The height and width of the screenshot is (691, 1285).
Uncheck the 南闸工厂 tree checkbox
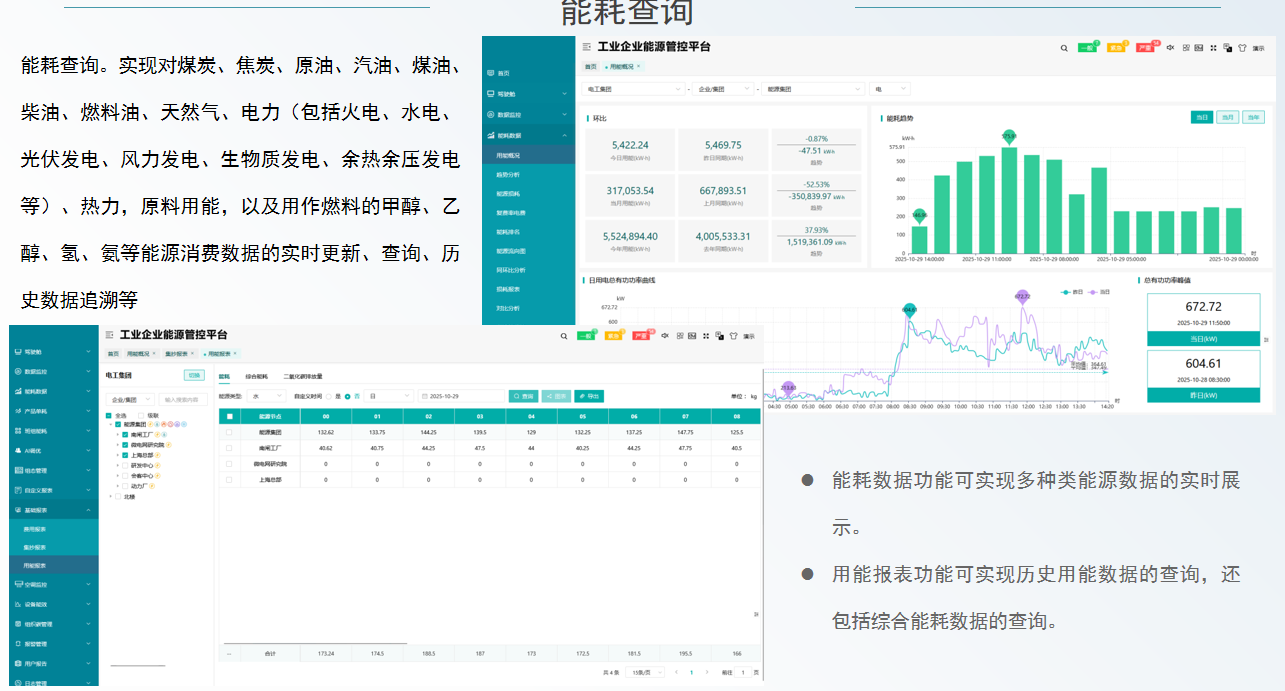click(x=125, y=435)
